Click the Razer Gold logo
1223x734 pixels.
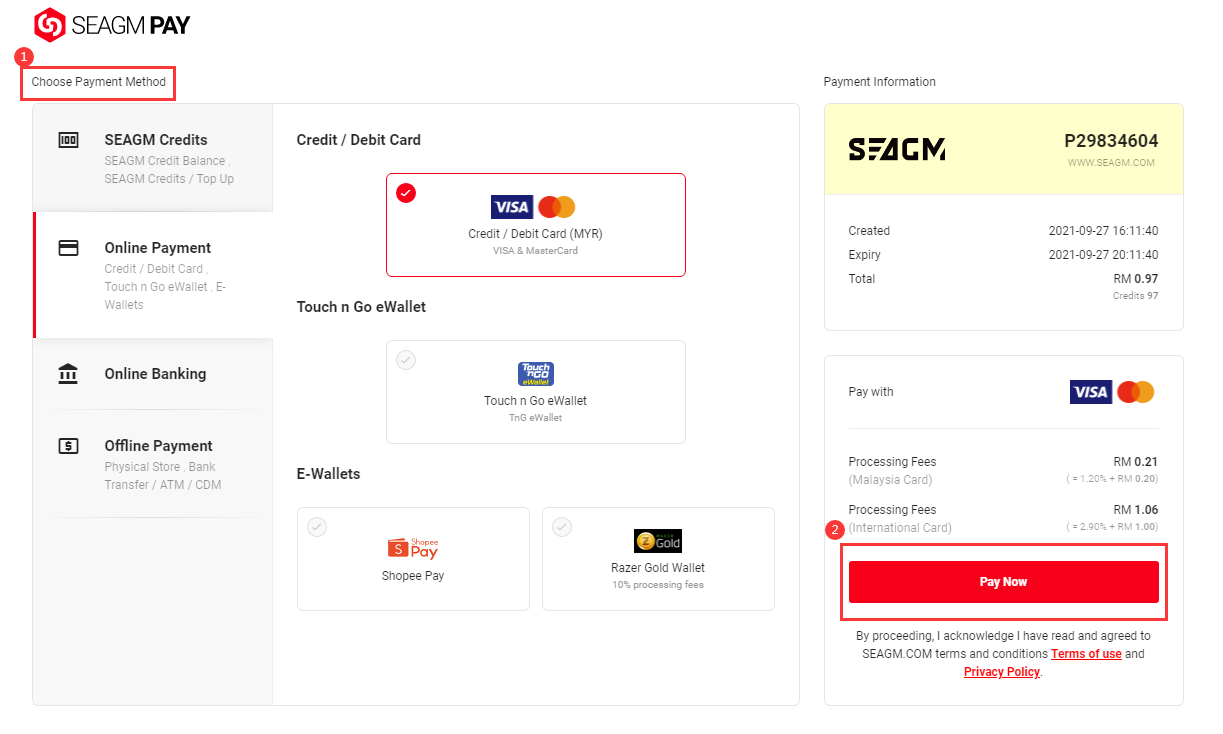coord(658,541)
